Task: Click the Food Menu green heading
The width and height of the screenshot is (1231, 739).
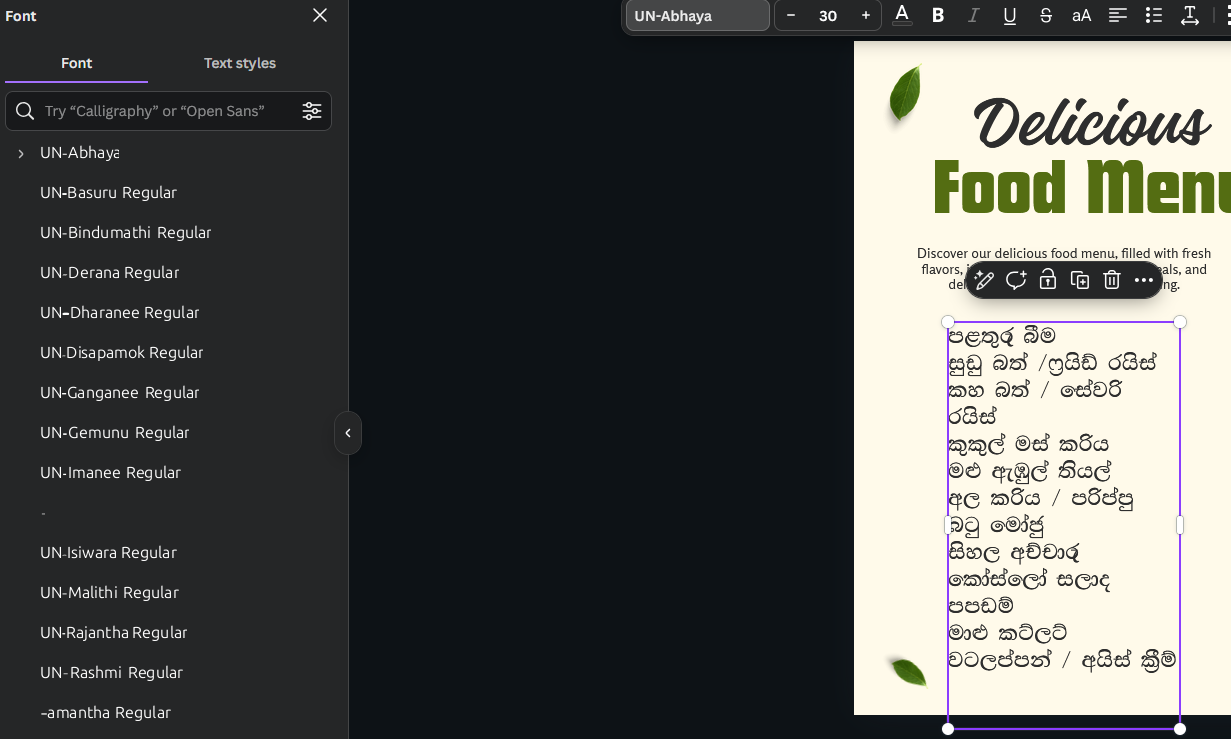Action: [1082, 188]
